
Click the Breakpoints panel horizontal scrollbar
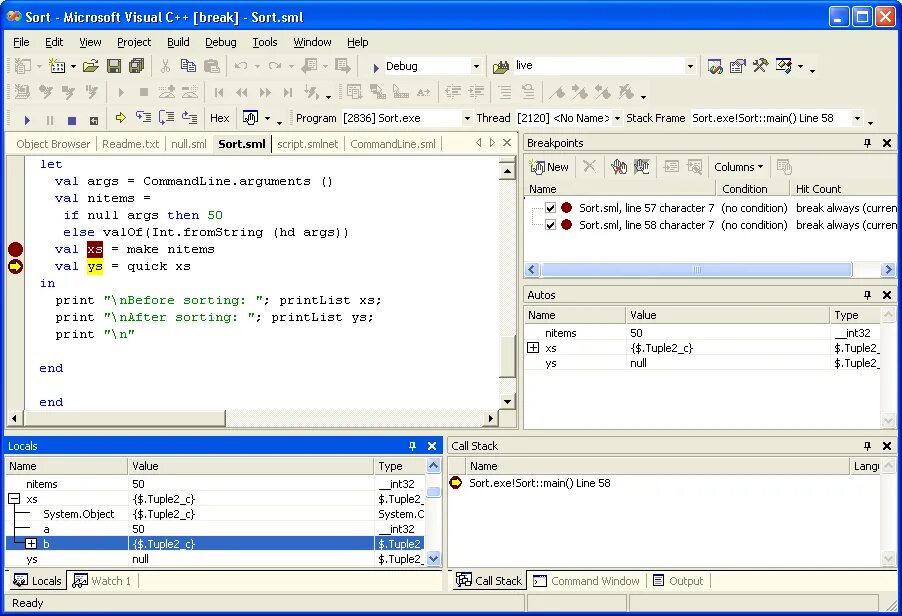tap(697, 269)
